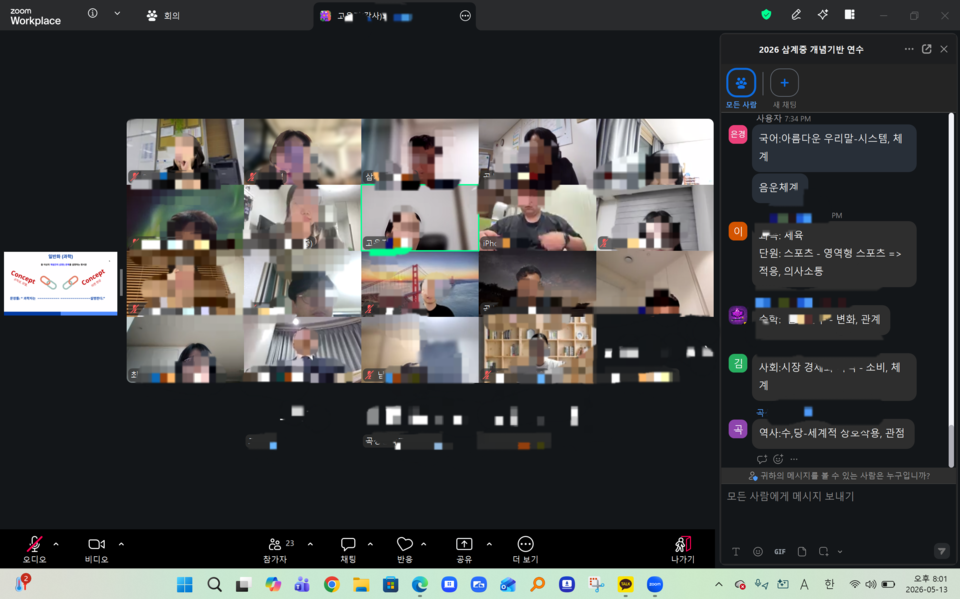The image size is (960, 599).
Task: Expand video options chevron next to 비디오
Action: pos(121,544)
